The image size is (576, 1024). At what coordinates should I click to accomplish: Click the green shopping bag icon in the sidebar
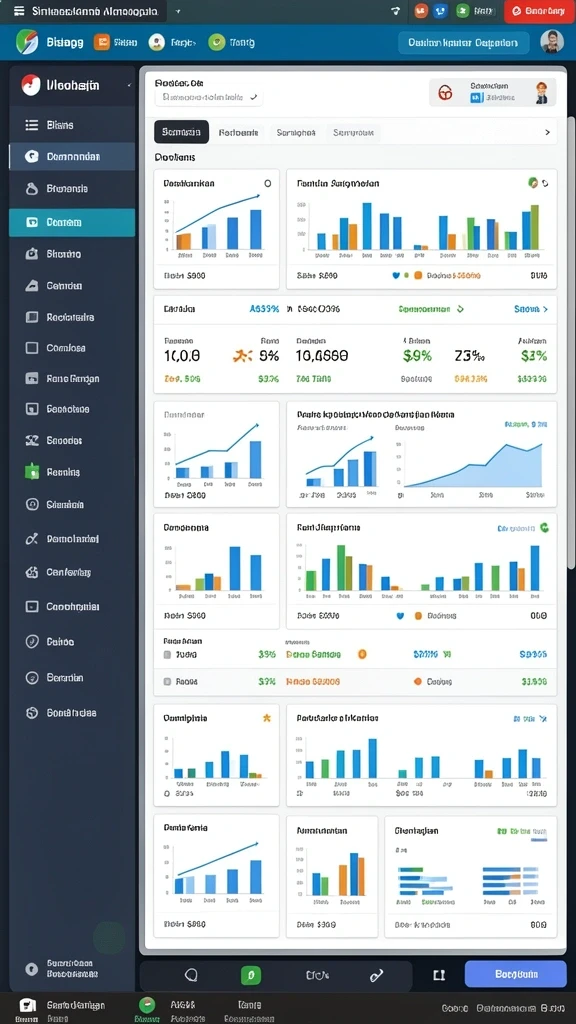(x=31, y=472)
